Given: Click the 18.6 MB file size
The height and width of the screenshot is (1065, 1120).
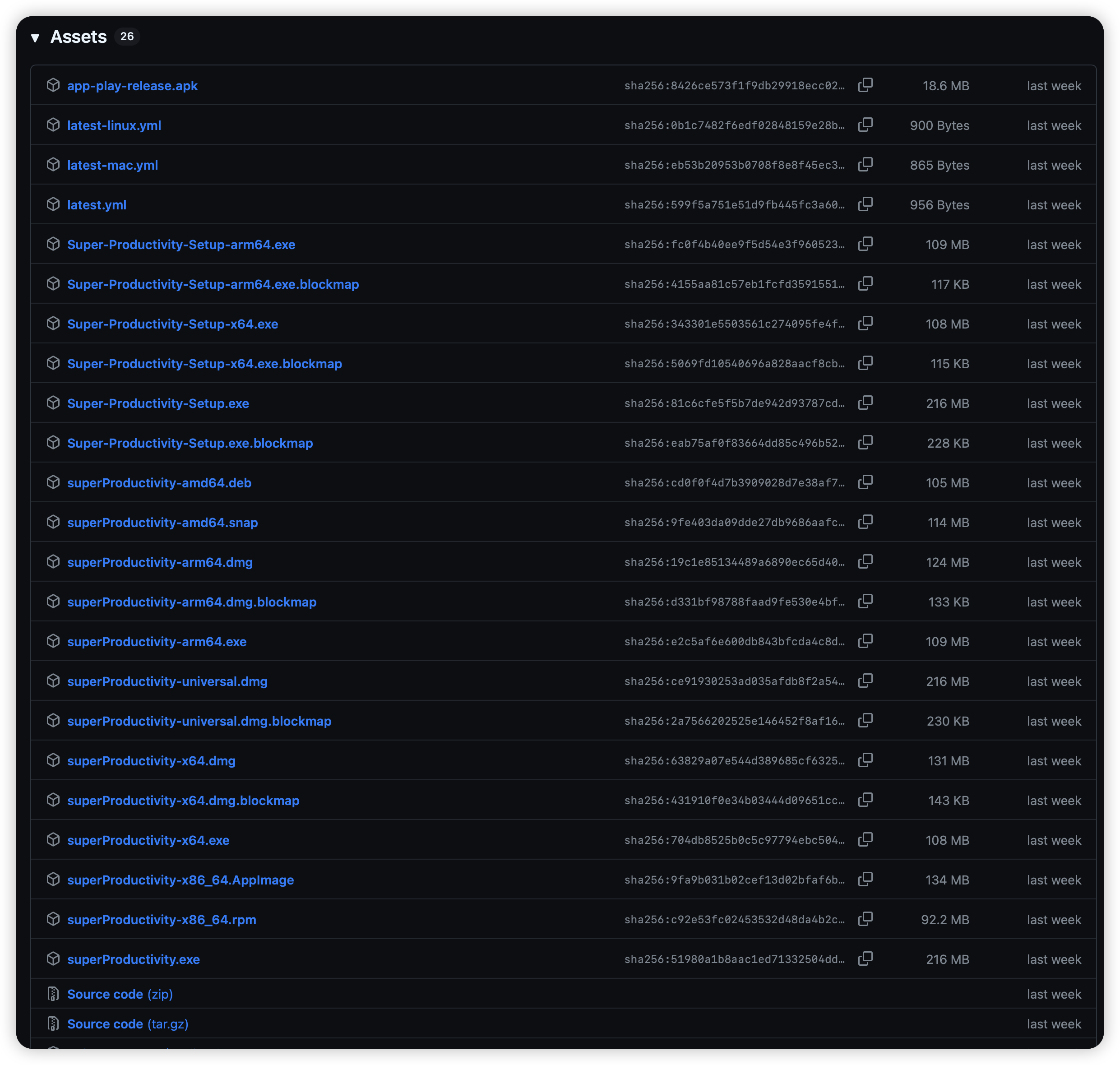Looking at the screenshot, I should click(x=946, y=86).
